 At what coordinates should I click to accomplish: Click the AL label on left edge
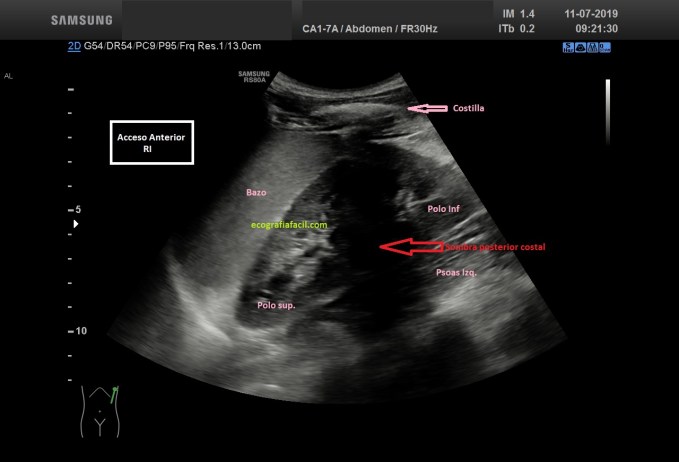tap(9, 75)
